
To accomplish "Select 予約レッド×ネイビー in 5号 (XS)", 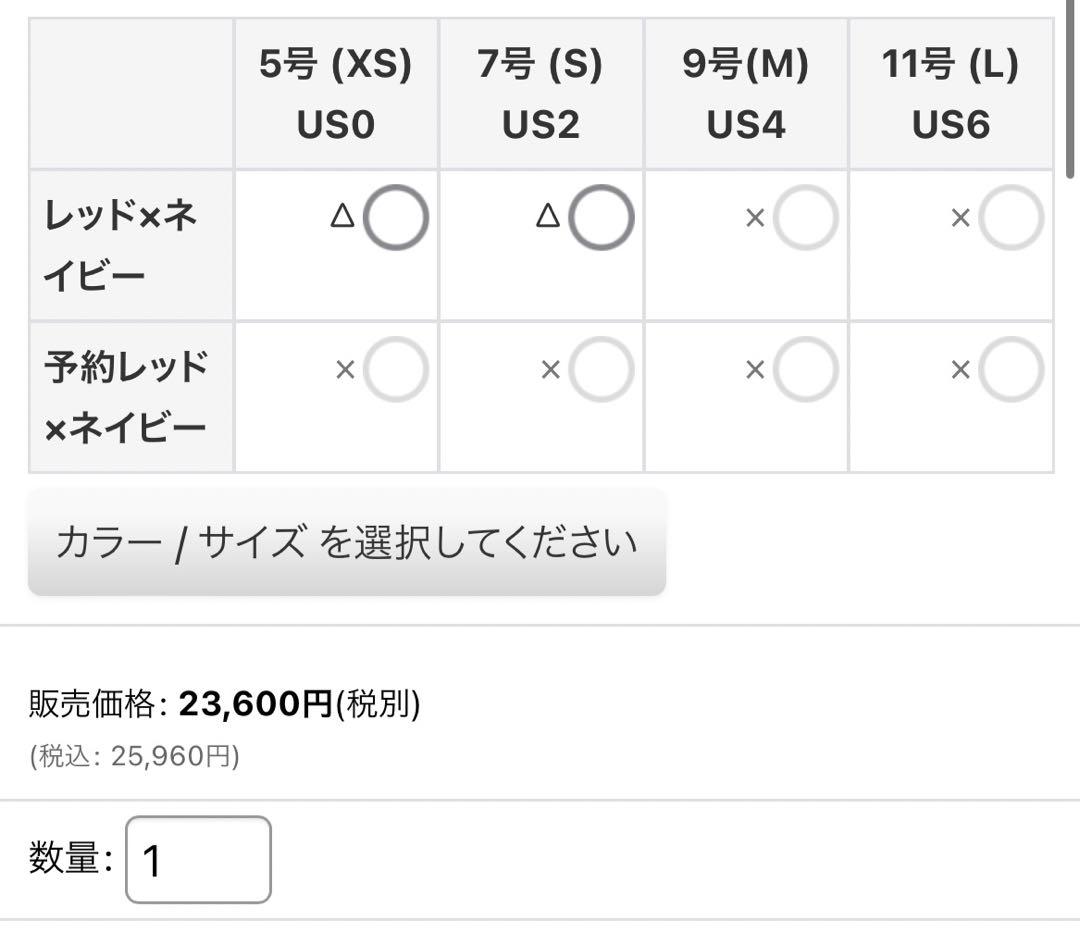I will [x=395, y=370].
